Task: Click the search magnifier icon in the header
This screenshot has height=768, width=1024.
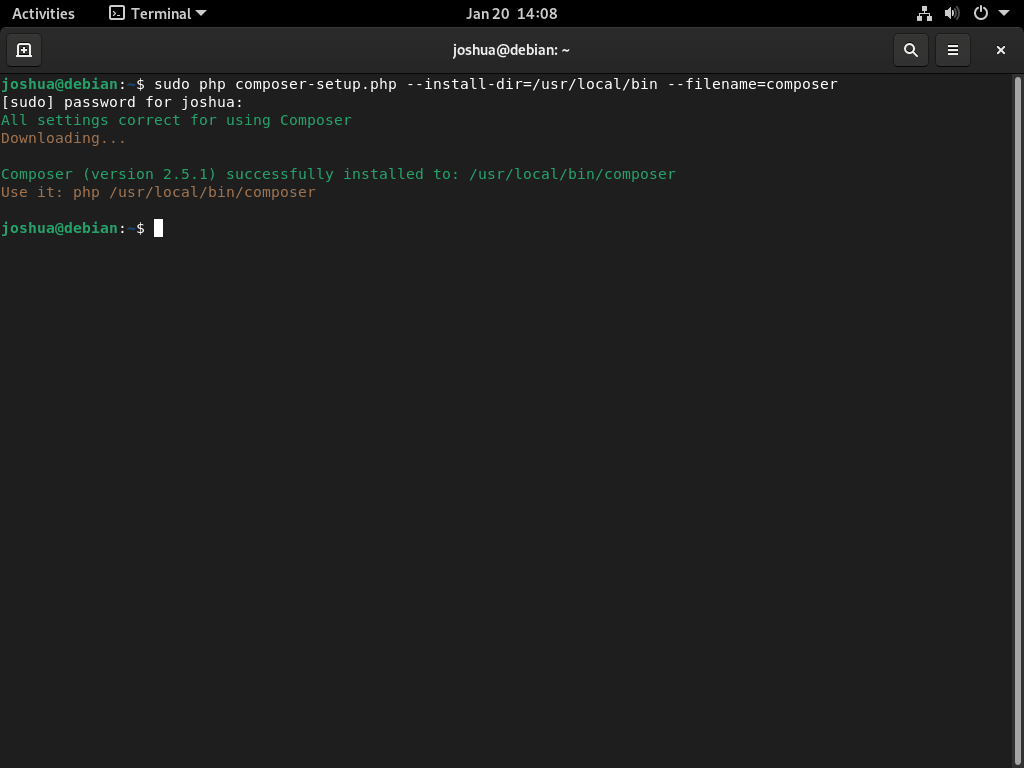Action: 910,49
